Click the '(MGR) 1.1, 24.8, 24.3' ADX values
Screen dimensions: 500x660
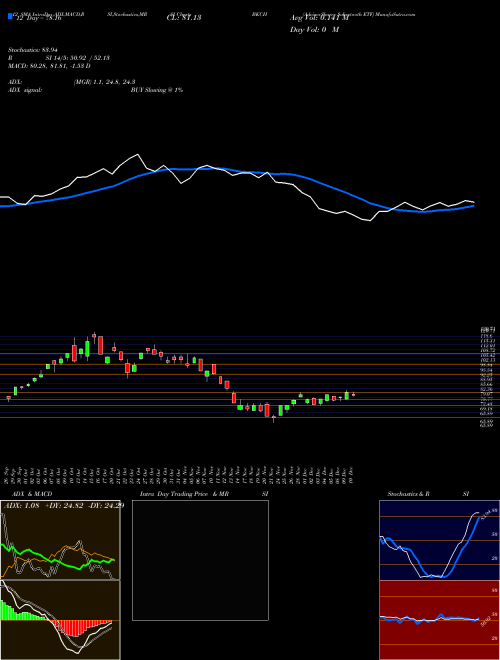pyautogui.click(x=104, y=82)
